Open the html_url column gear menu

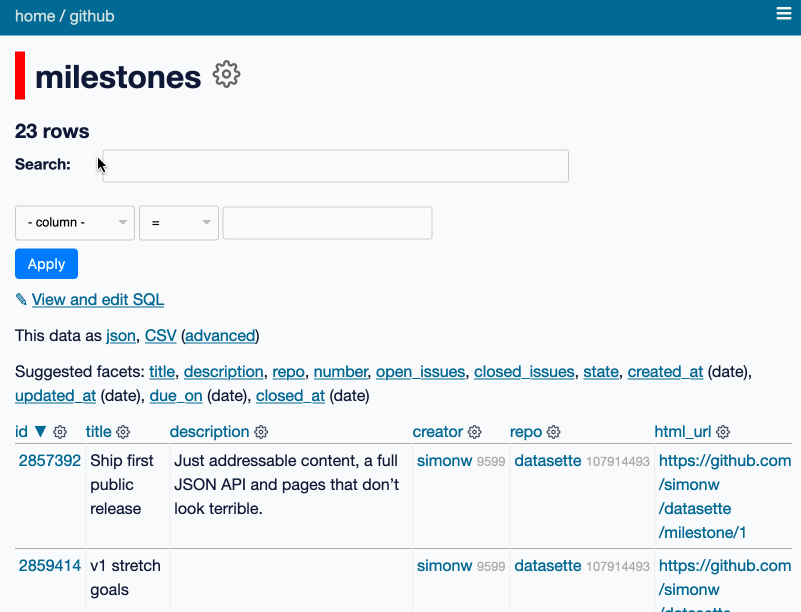[723, 432]
